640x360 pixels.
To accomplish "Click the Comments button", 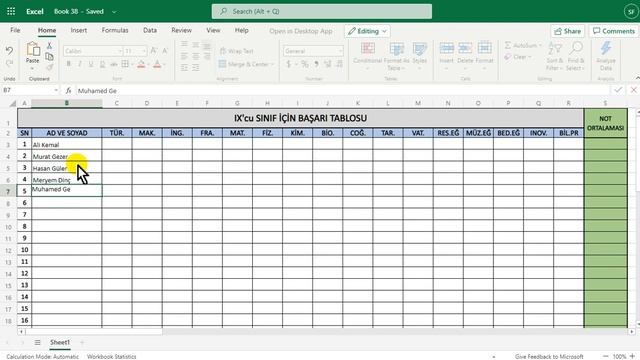I will tap(614, 31).
